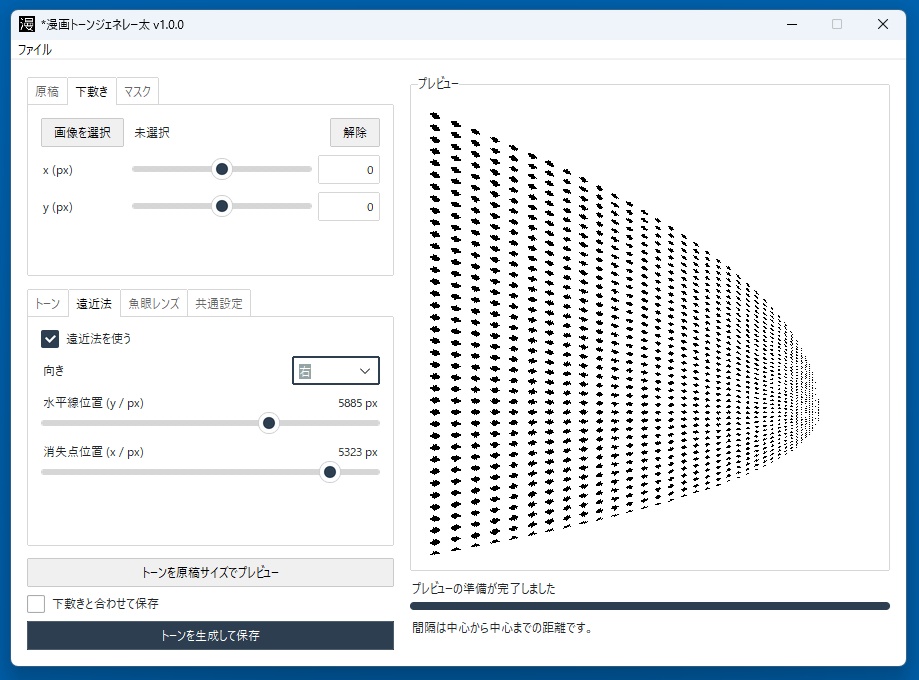
Task: Switch to the 原稿 tab
Action: [x=47, y=91]
